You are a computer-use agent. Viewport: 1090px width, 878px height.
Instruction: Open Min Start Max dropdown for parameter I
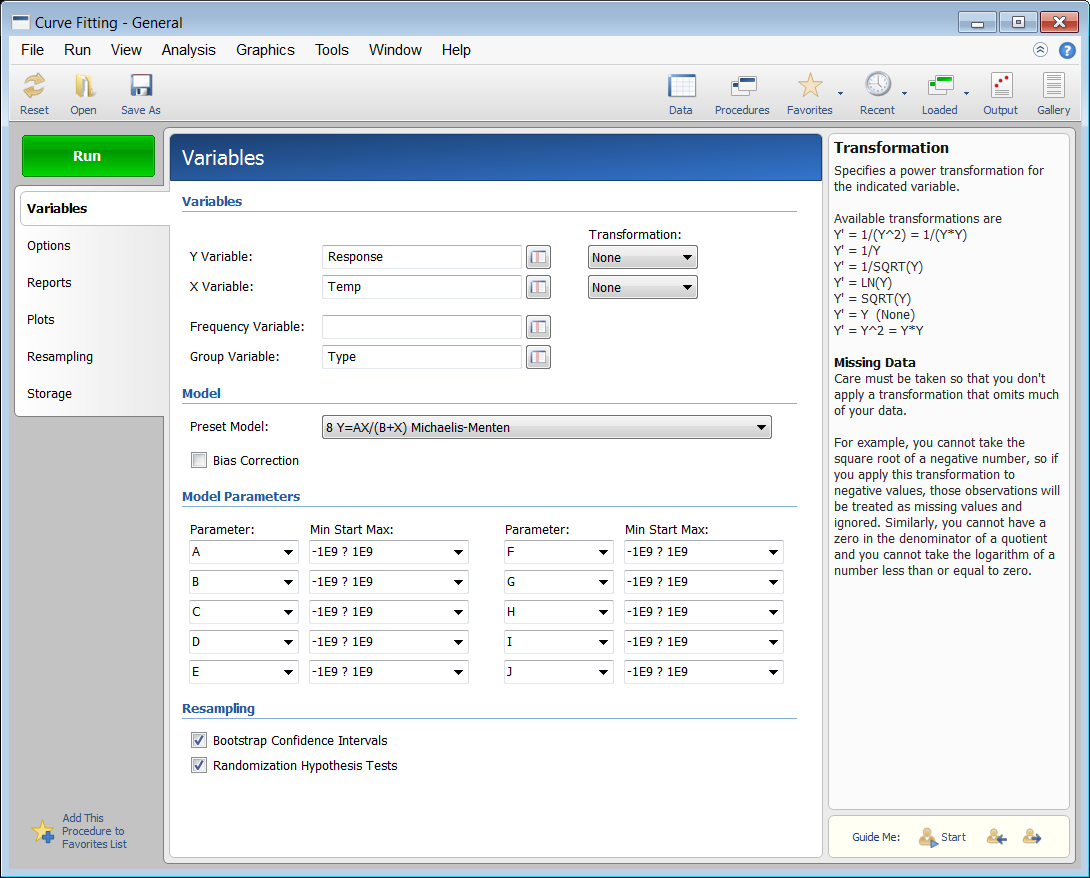point(703,642)
